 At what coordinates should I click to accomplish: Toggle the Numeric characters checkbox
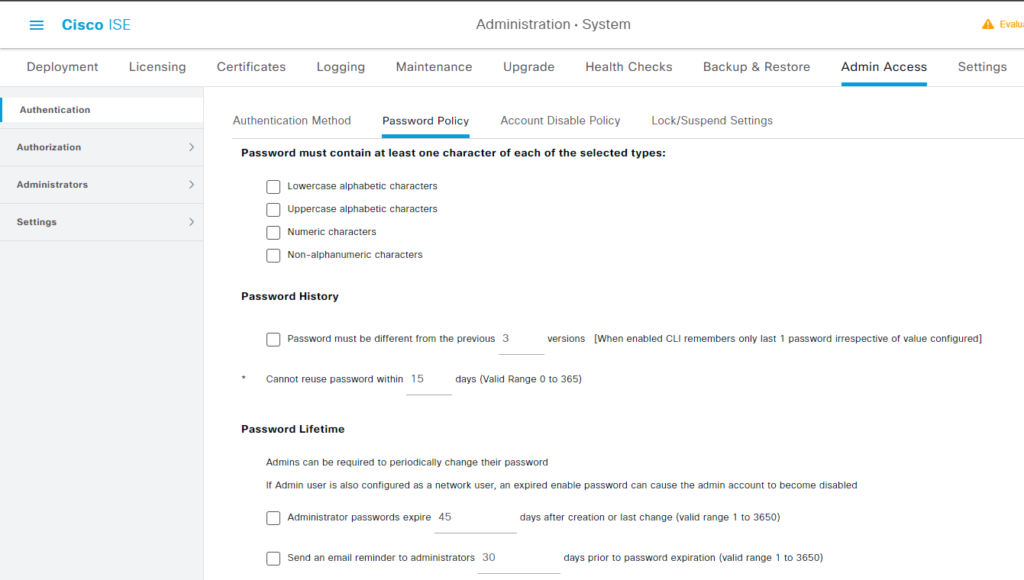(x=273, y=232)
